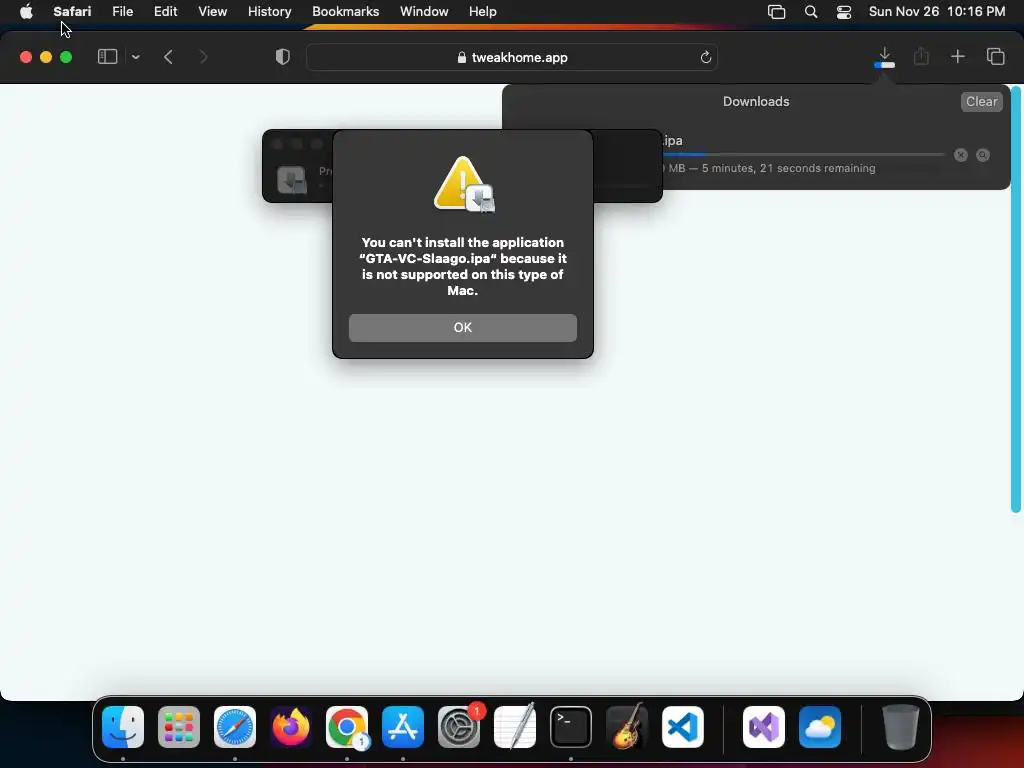1024x768 pixels.
Task: Reveal the downloading .ipa in Finder
Action: [x=982, y=155]
